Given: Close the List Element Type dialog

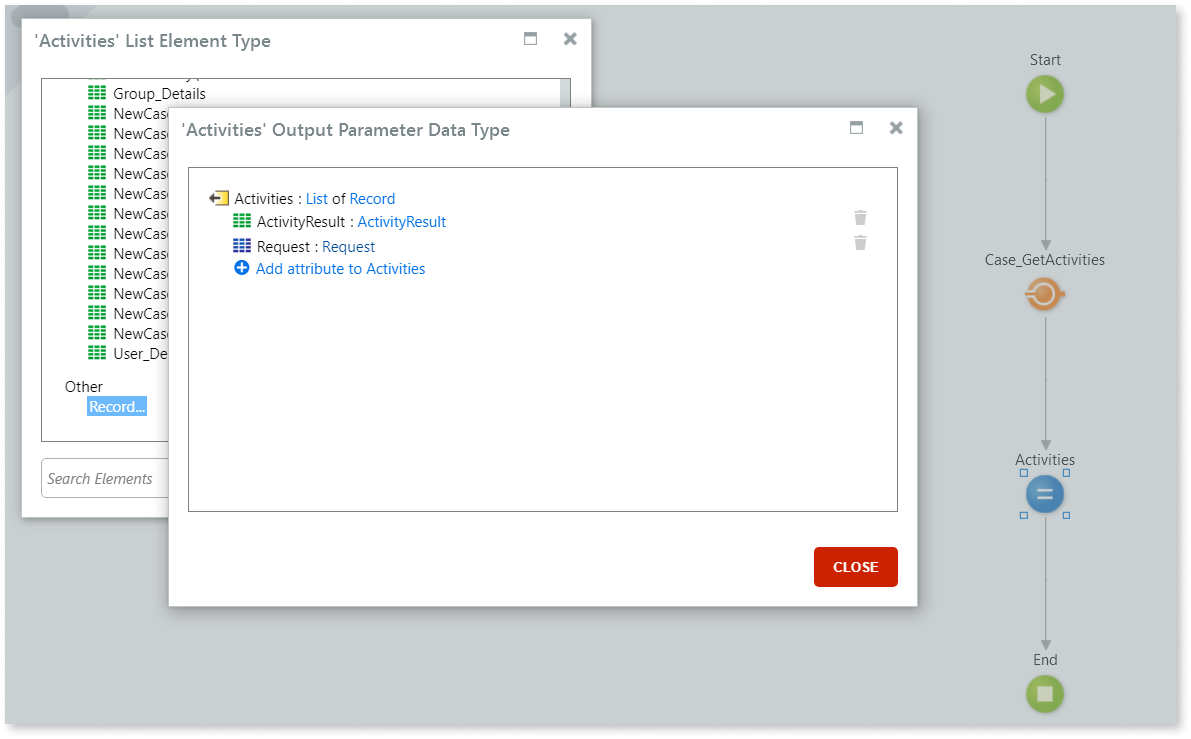Looking at the screenshot, I should [570, 39].
